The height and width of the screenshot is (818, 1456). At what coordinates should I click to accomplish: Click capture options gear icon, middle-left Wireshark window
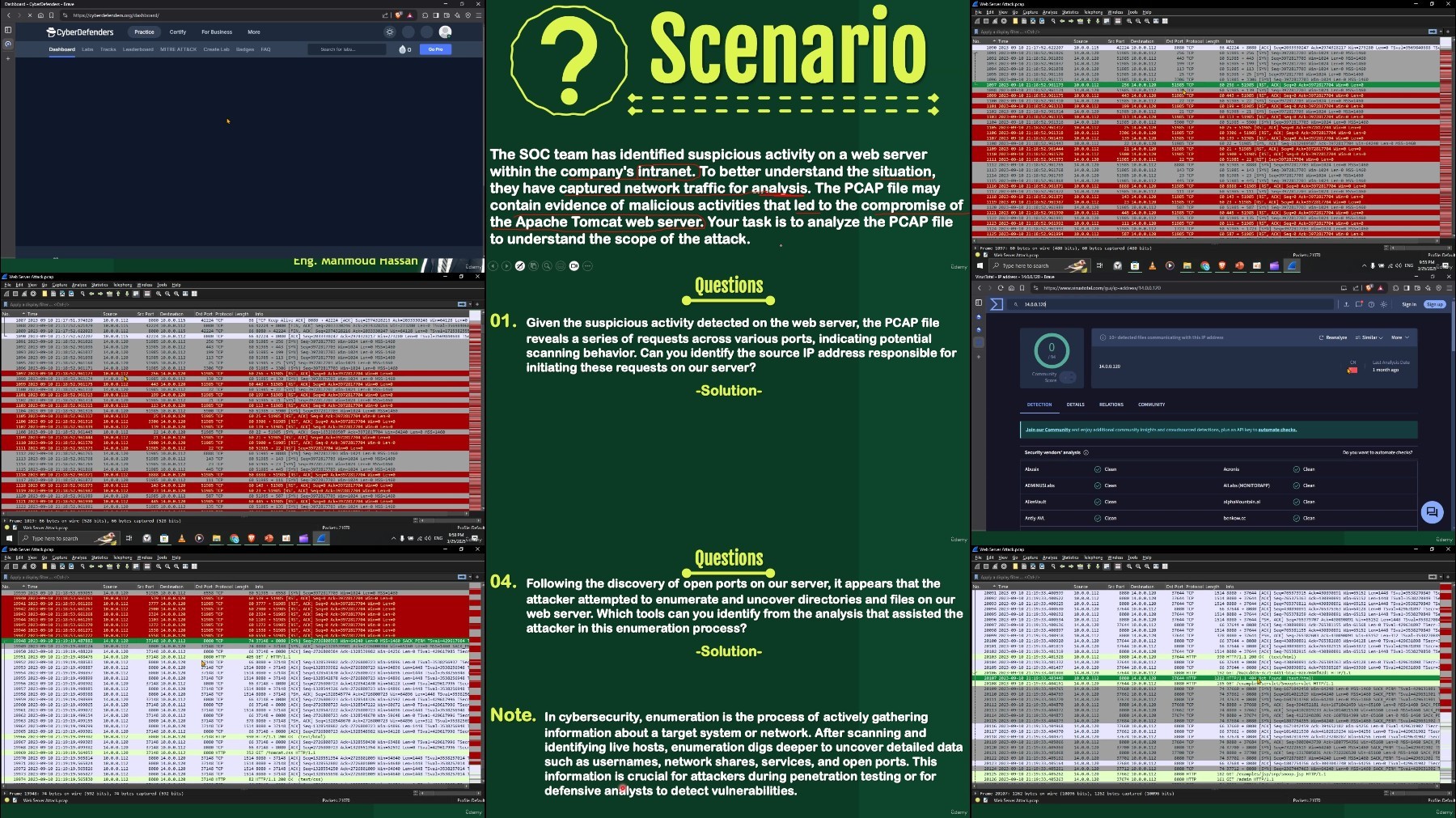(x=32, y=294)
